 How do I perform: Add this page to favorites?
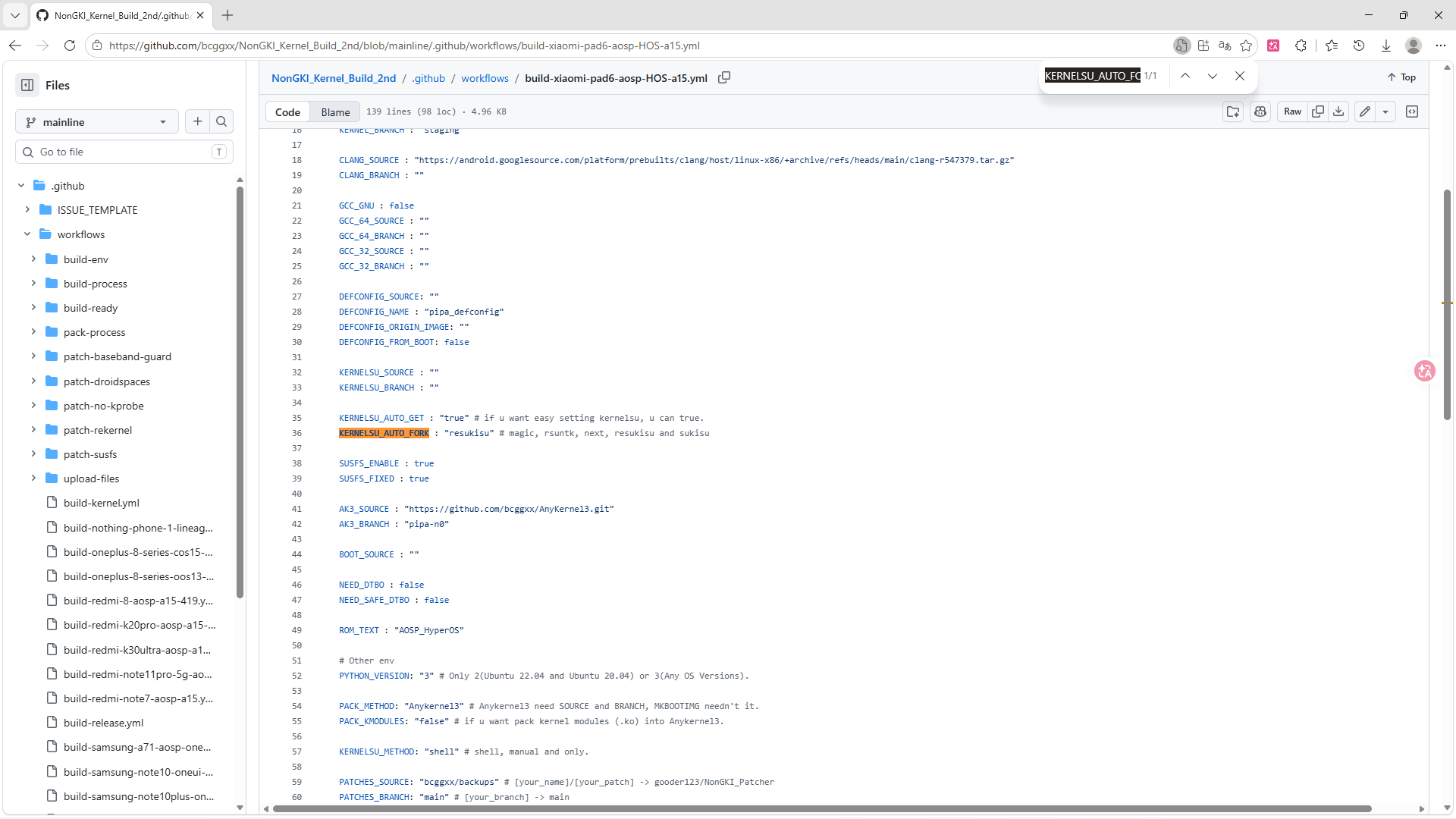pyautogui.click(x=1246, y=45)
